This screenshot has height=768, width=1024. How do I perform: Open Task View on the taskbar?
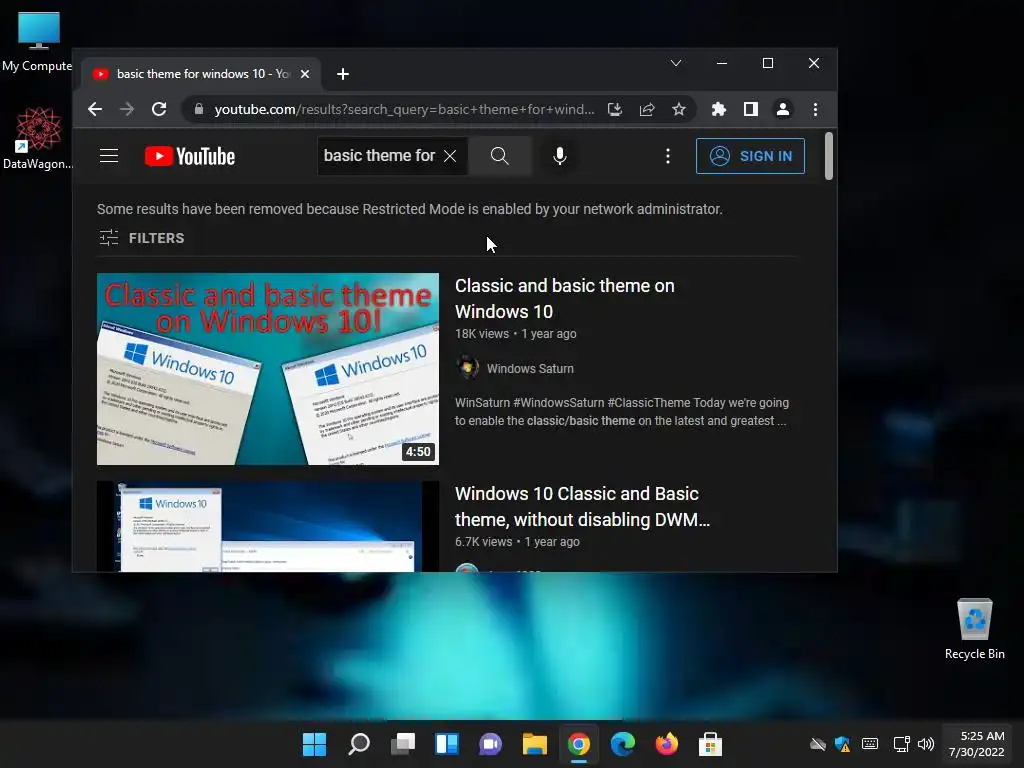tap(403, 744)
